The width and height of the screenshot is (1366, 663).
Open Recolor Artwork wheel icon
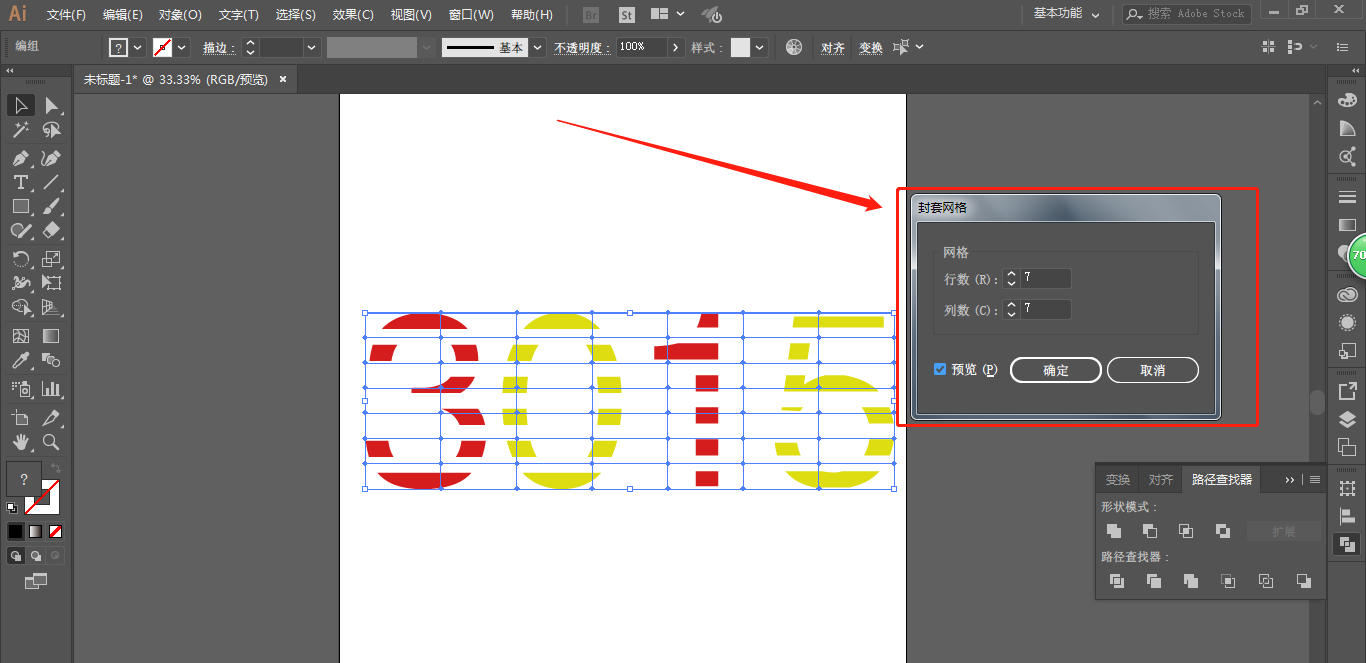pos(794,47)
